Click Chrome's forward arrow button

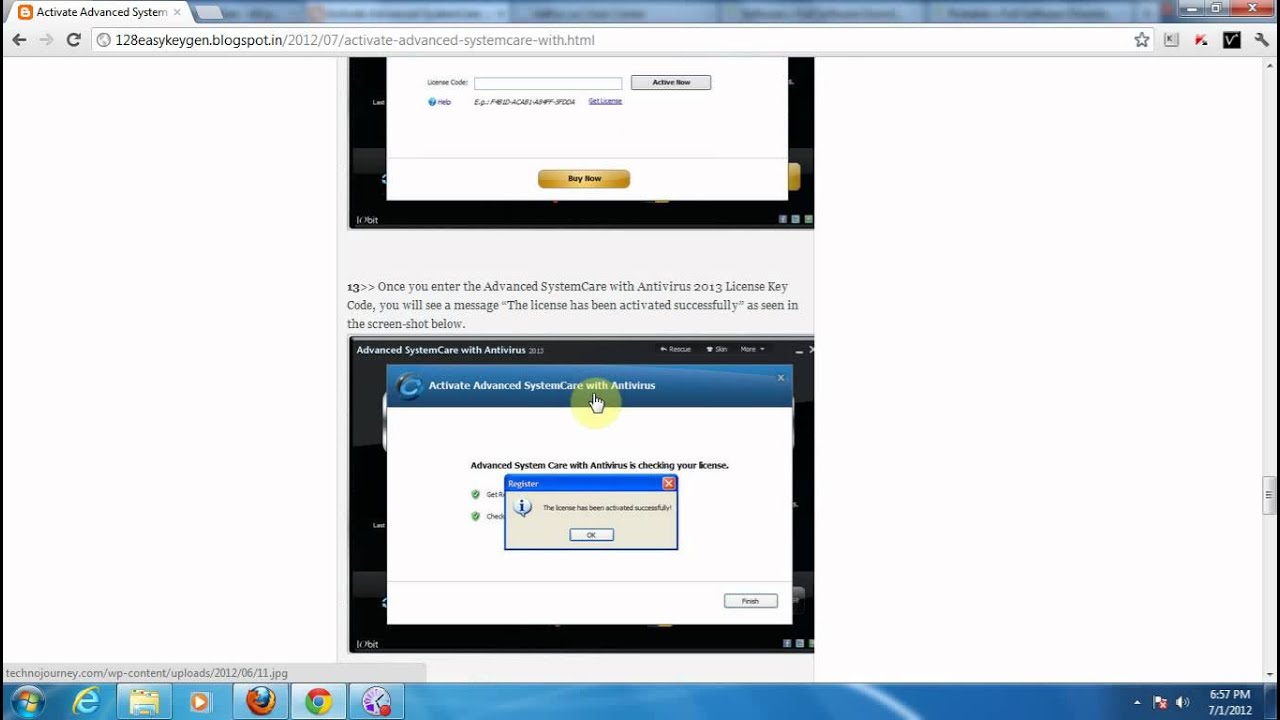(x=46, y=40)
